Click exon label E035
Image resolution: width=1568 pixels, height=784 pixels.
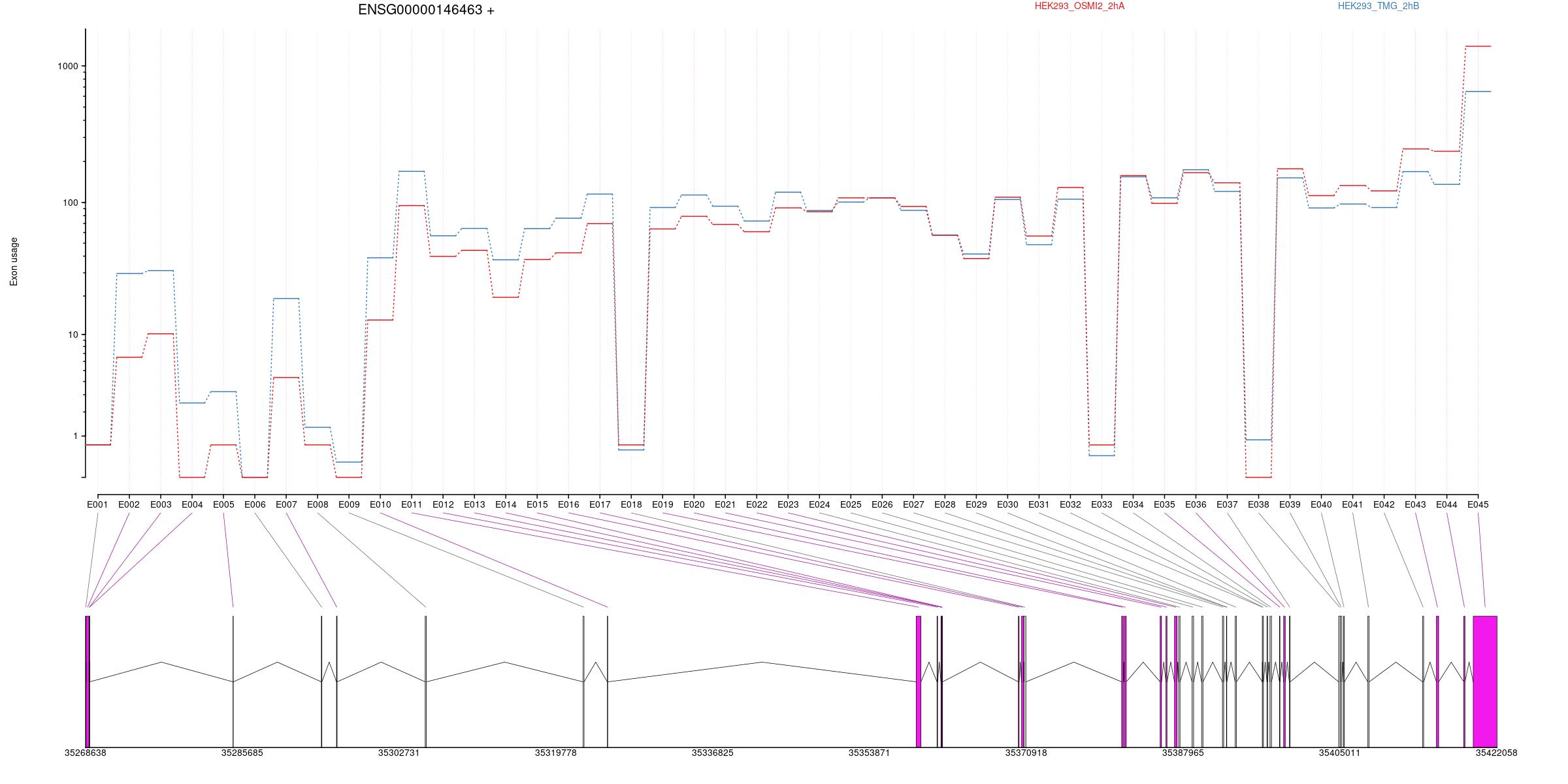(1164, 504)
